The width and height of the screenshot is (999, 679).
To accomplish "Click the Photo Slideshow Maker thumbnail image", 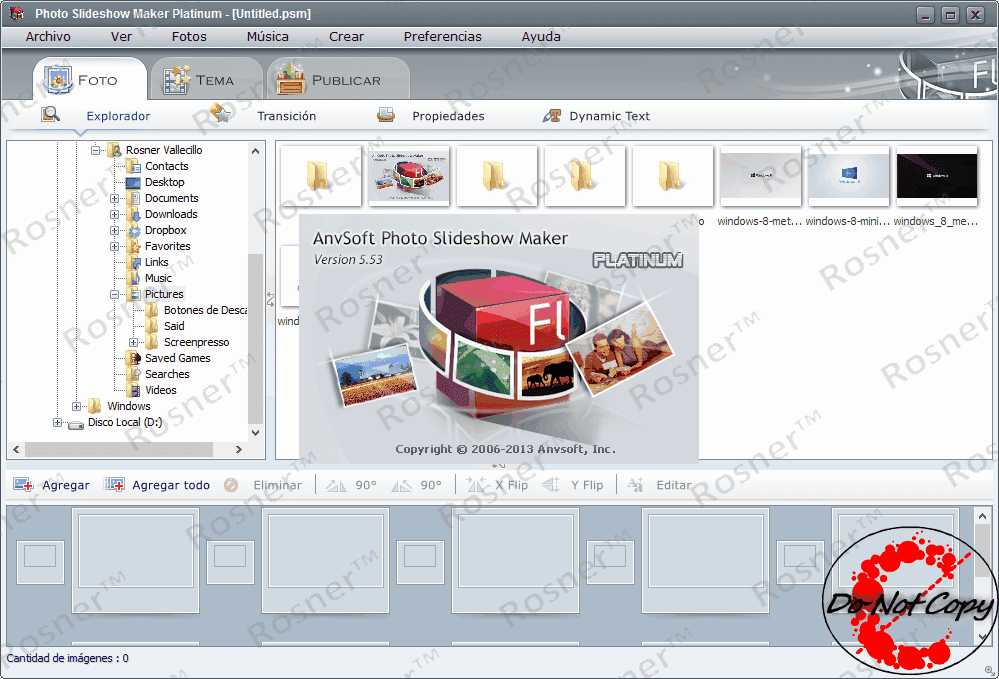I will point(408,176).
